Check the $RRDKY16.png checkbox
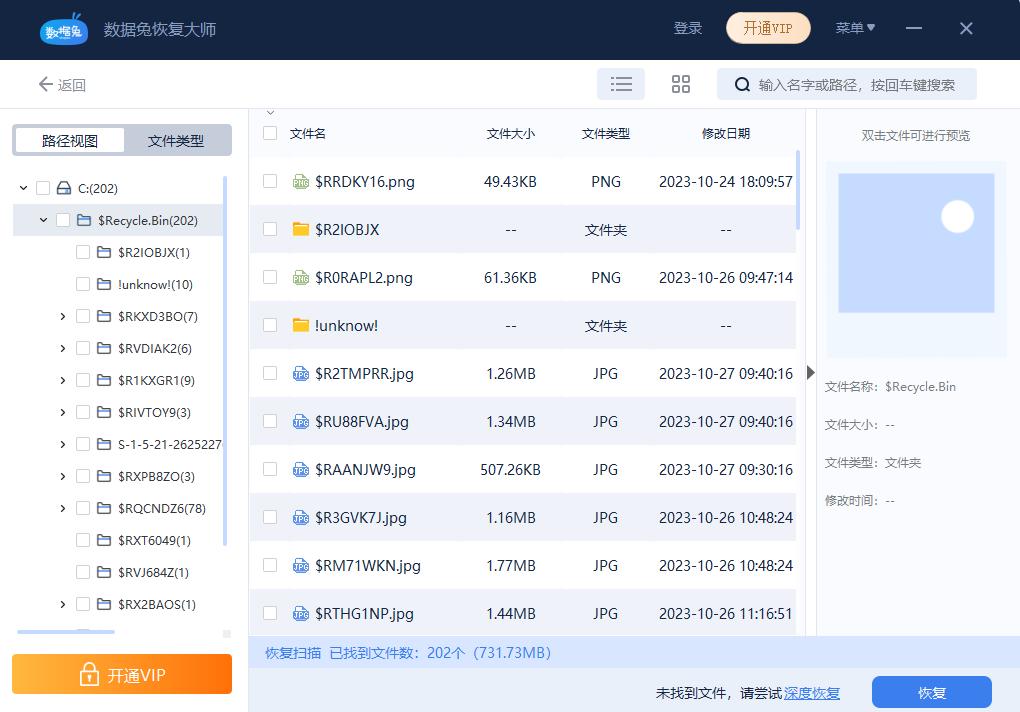 tap(270, 182)
